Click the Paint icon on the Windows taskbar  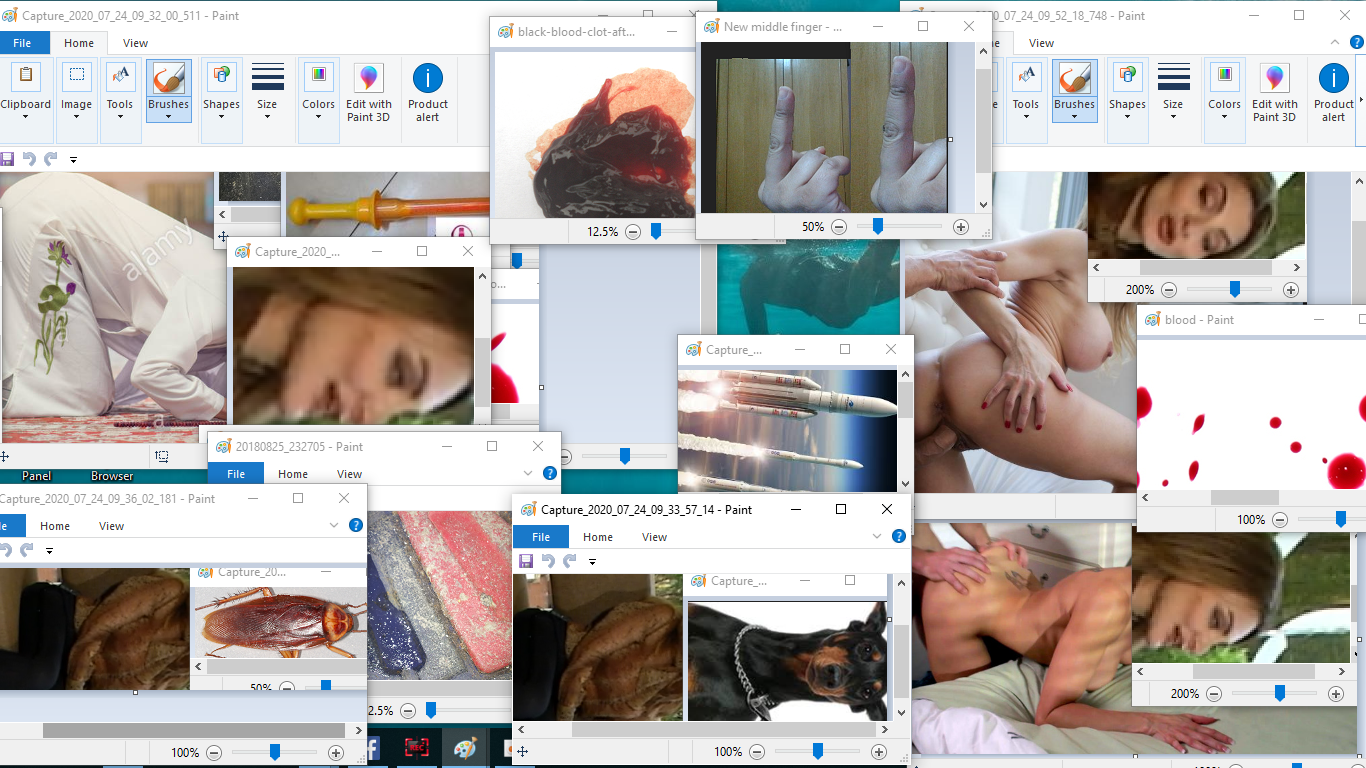[465, 748]
